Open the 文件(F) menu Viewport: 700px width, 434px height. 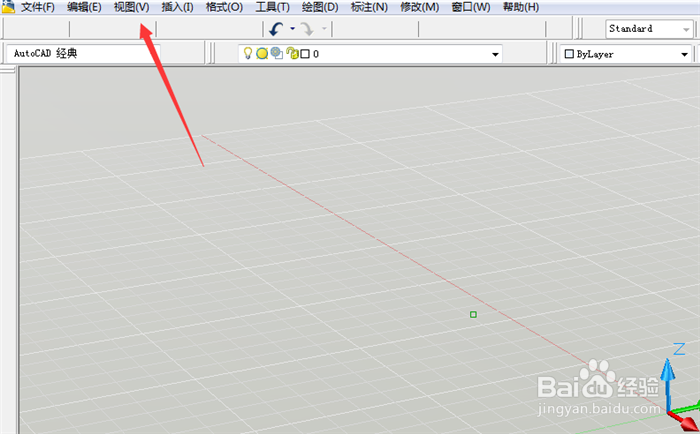click(38, 7)
